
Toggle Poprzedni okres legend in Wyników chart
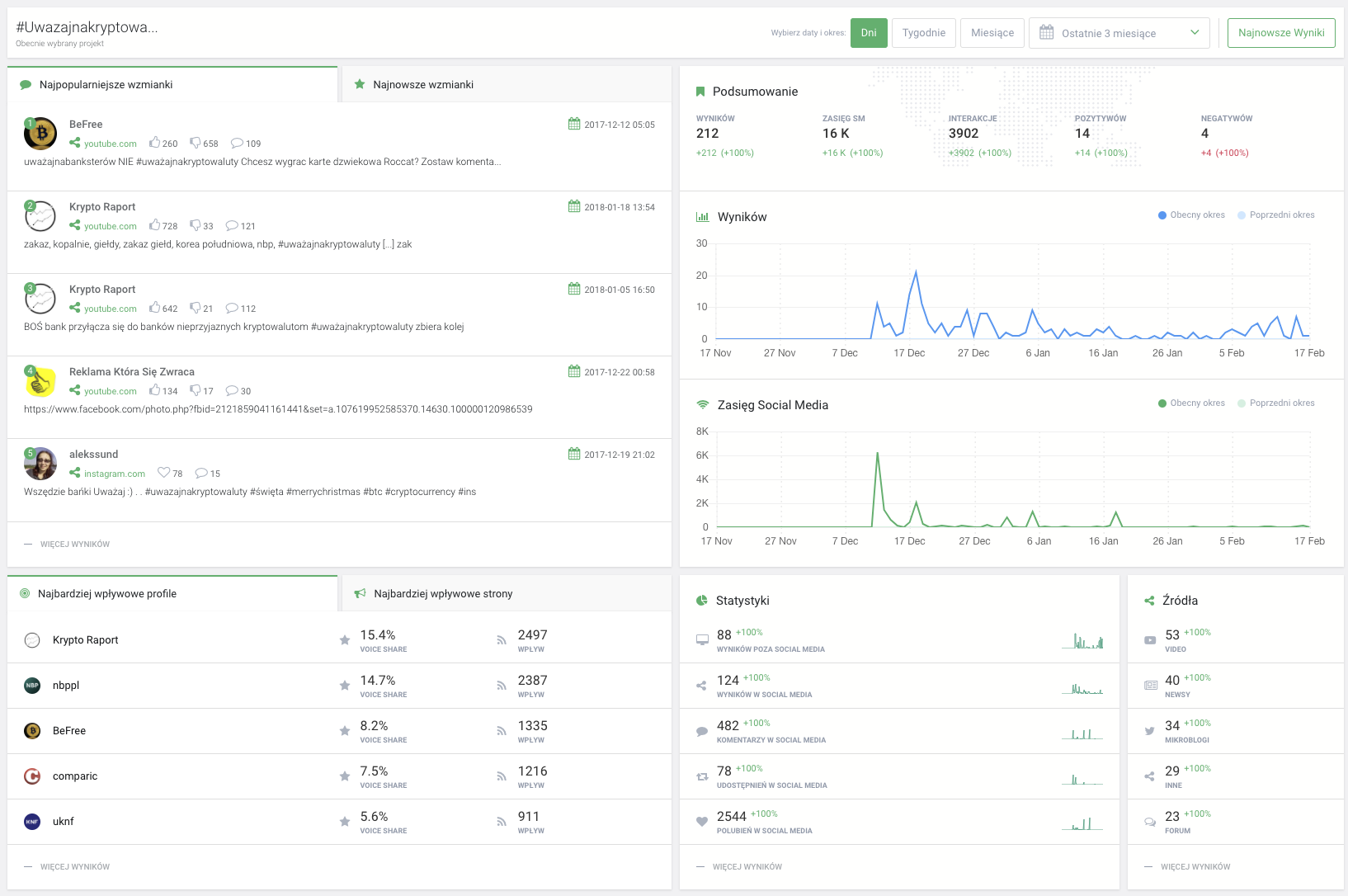pos(1281,215)
